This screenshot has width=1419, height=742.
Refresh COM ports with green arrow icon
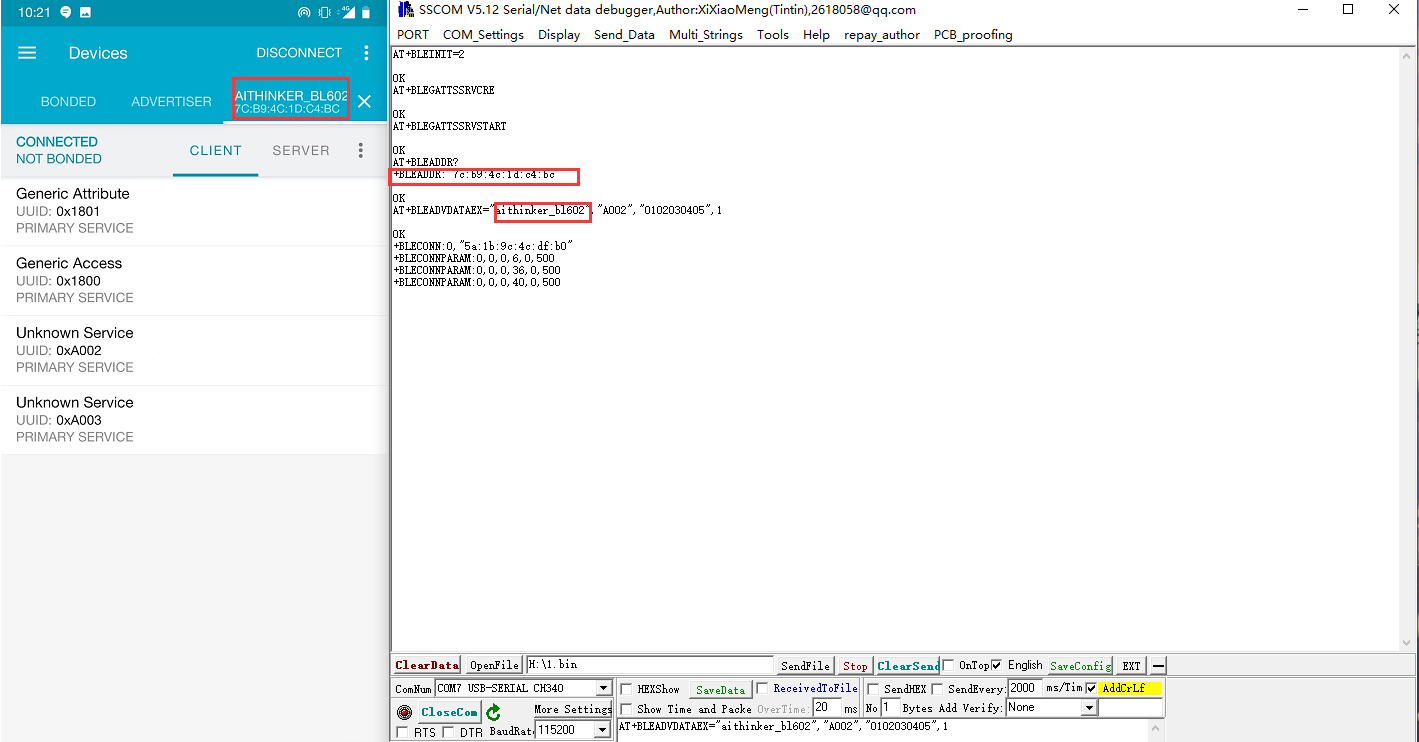click(x=493, y=712)
